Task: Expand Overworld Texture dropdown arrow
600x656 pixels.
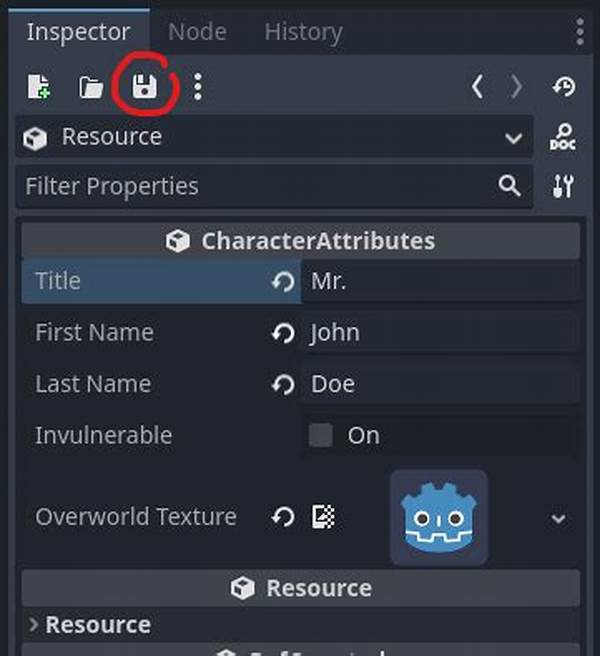Action: 558,519
